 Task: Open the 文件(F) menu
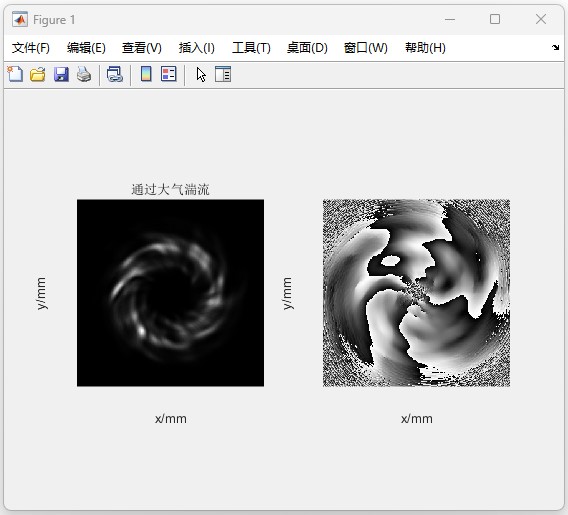click(31, 48)
